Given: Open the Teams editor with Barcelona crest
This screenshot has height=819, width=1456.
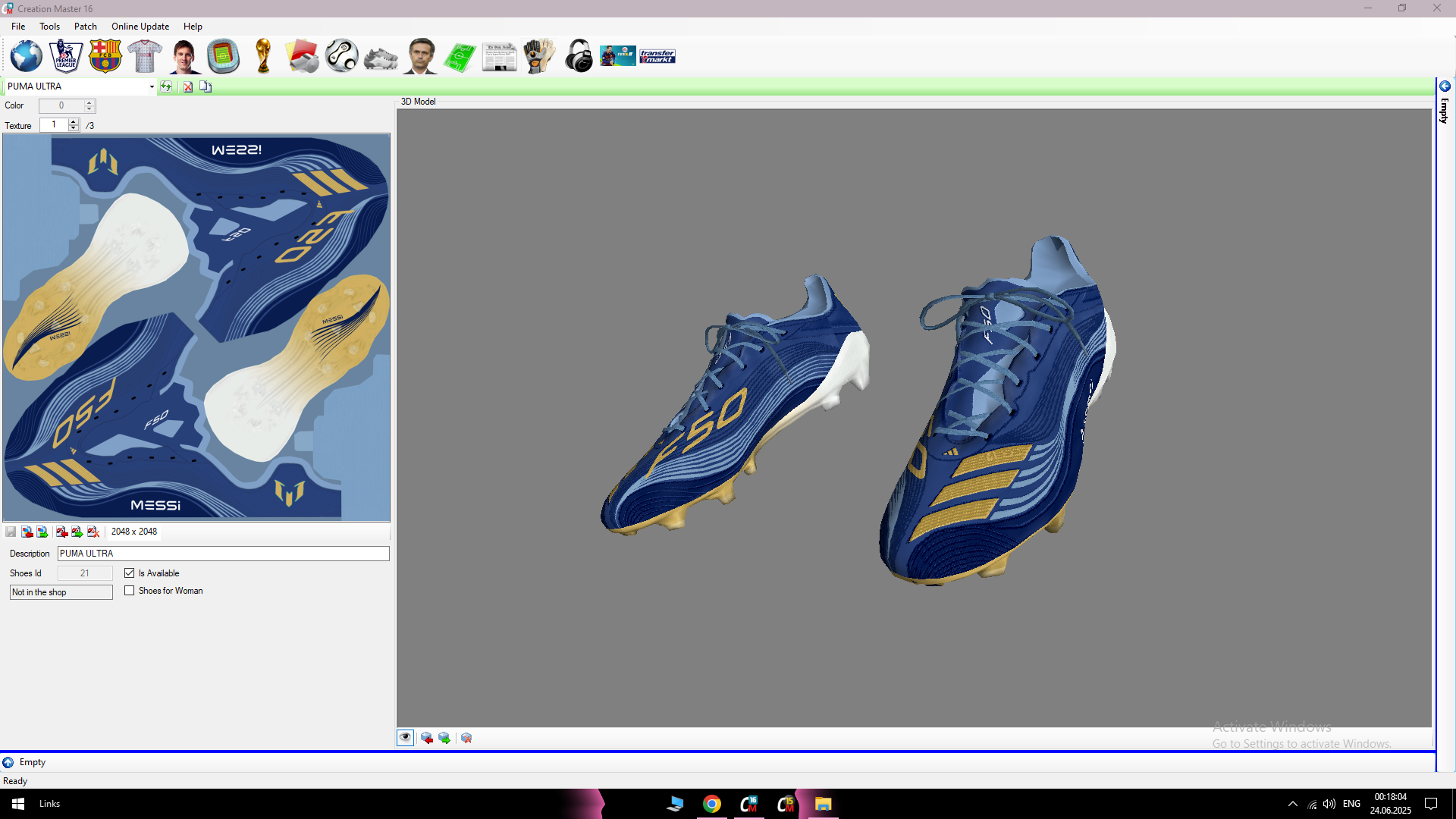Looking at the screenshot, I should [105, 56].
